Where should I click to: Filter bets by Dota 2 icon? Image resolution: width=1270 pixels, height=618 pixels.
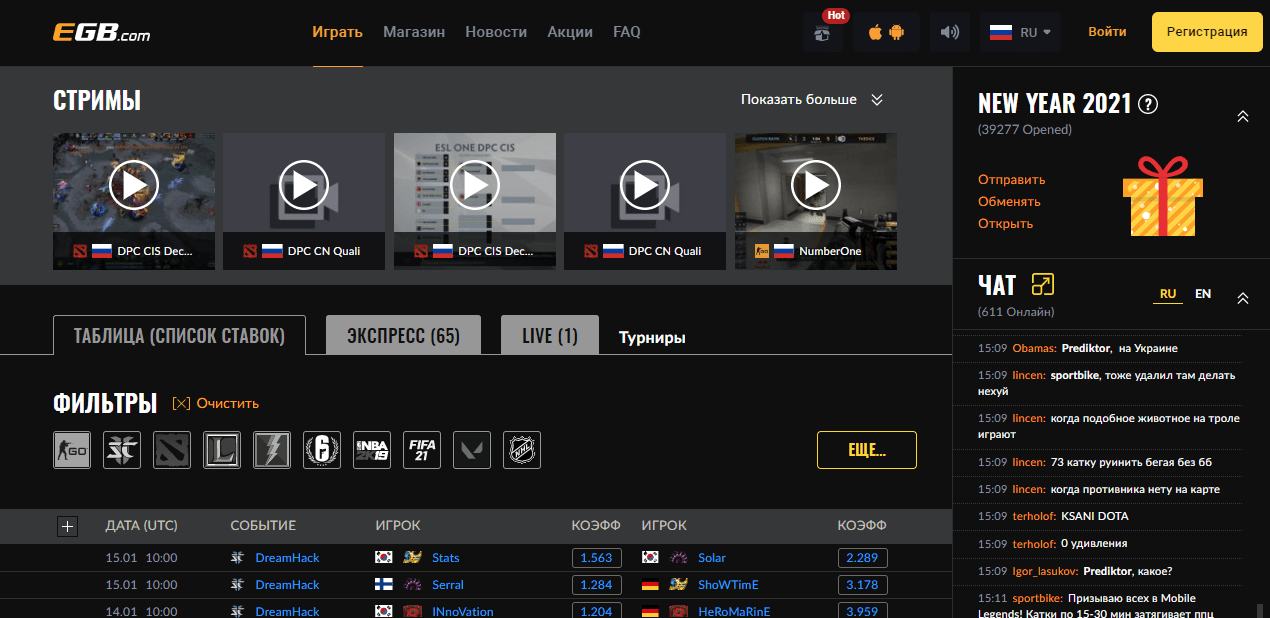(x=172, y=450)
